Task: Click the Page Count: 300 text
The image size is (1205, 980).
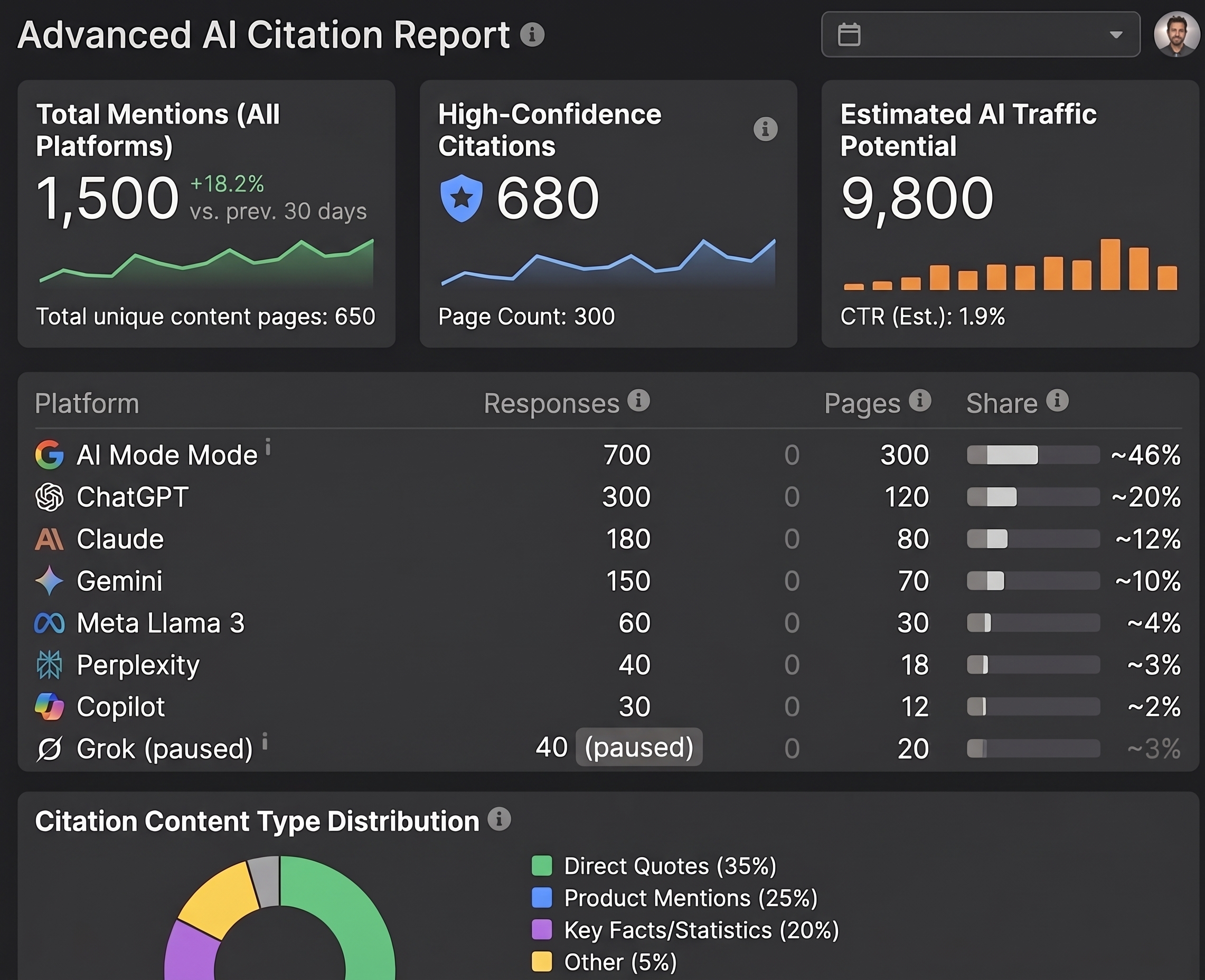Action: point(526,317)
